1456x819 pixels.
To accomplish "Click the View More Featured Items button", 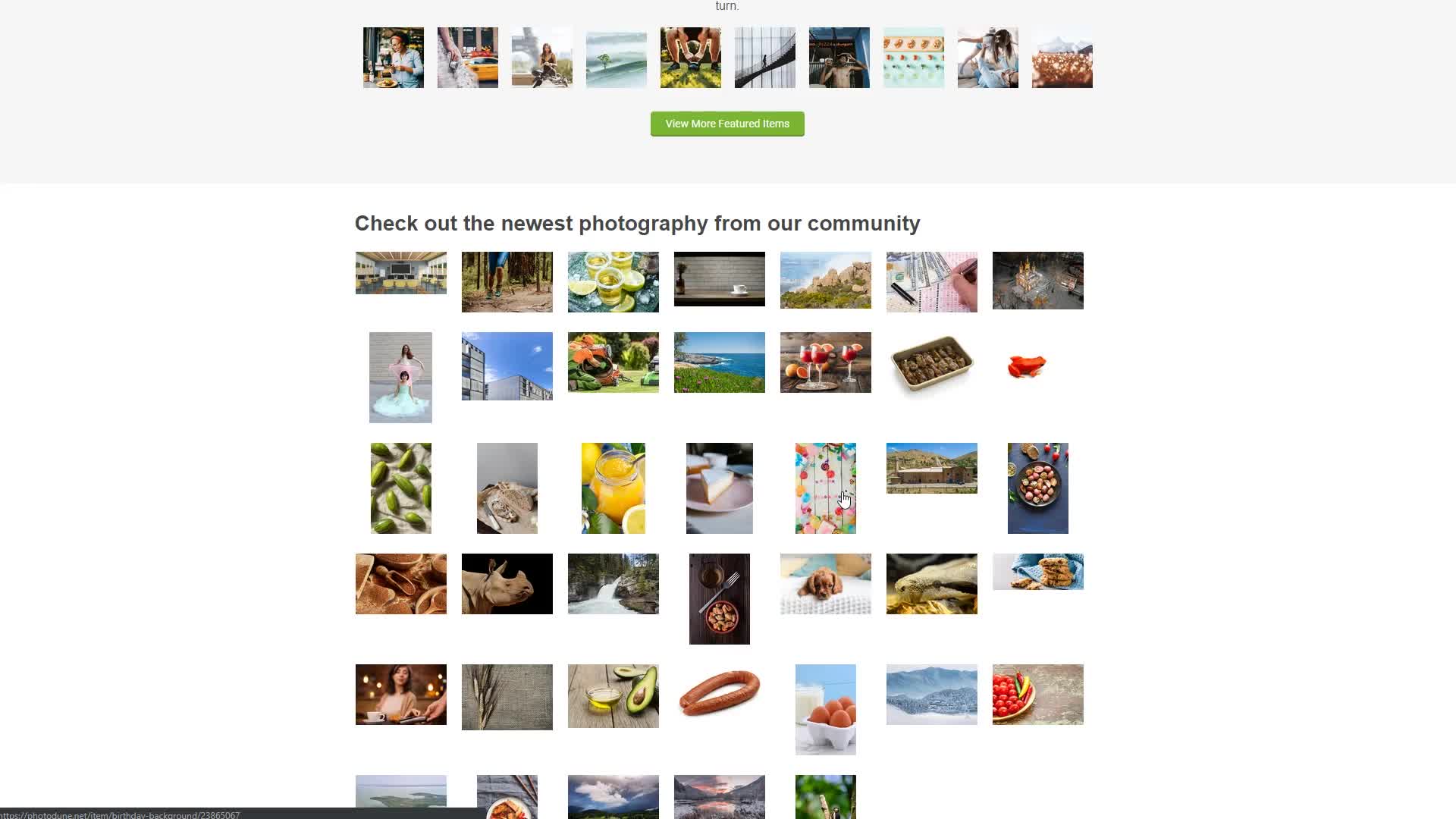I will (x=727, y=124).
